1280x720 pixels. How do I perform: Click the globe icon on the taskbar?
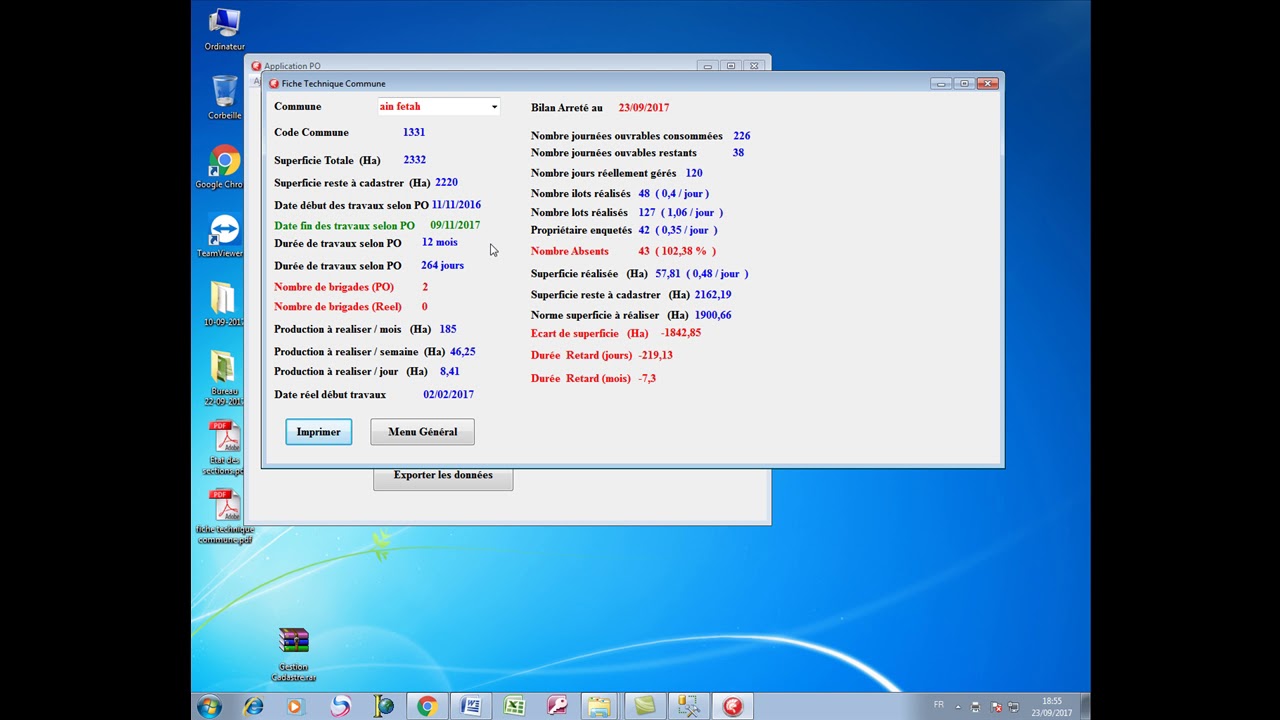pyautogui.click(x=384, y=707)
